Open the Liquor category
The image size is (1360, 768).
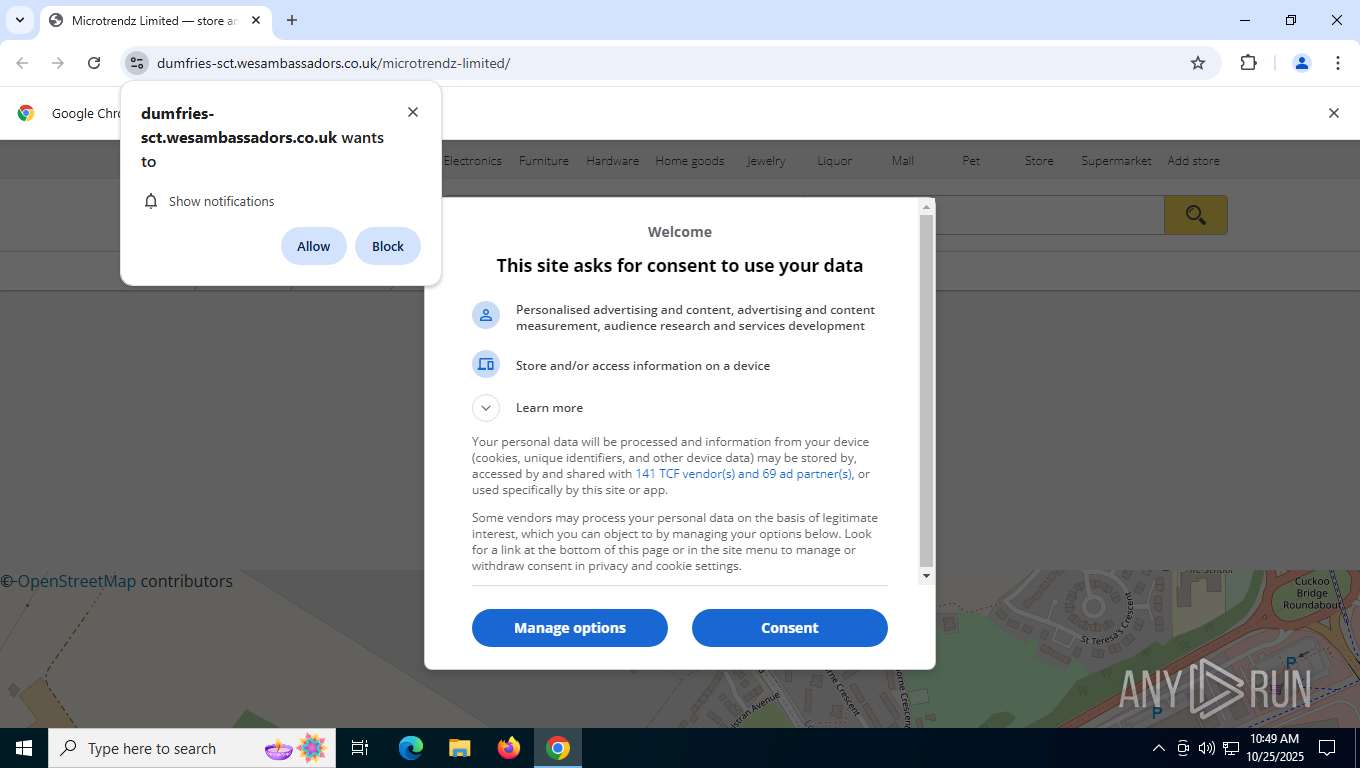(835, 160)
